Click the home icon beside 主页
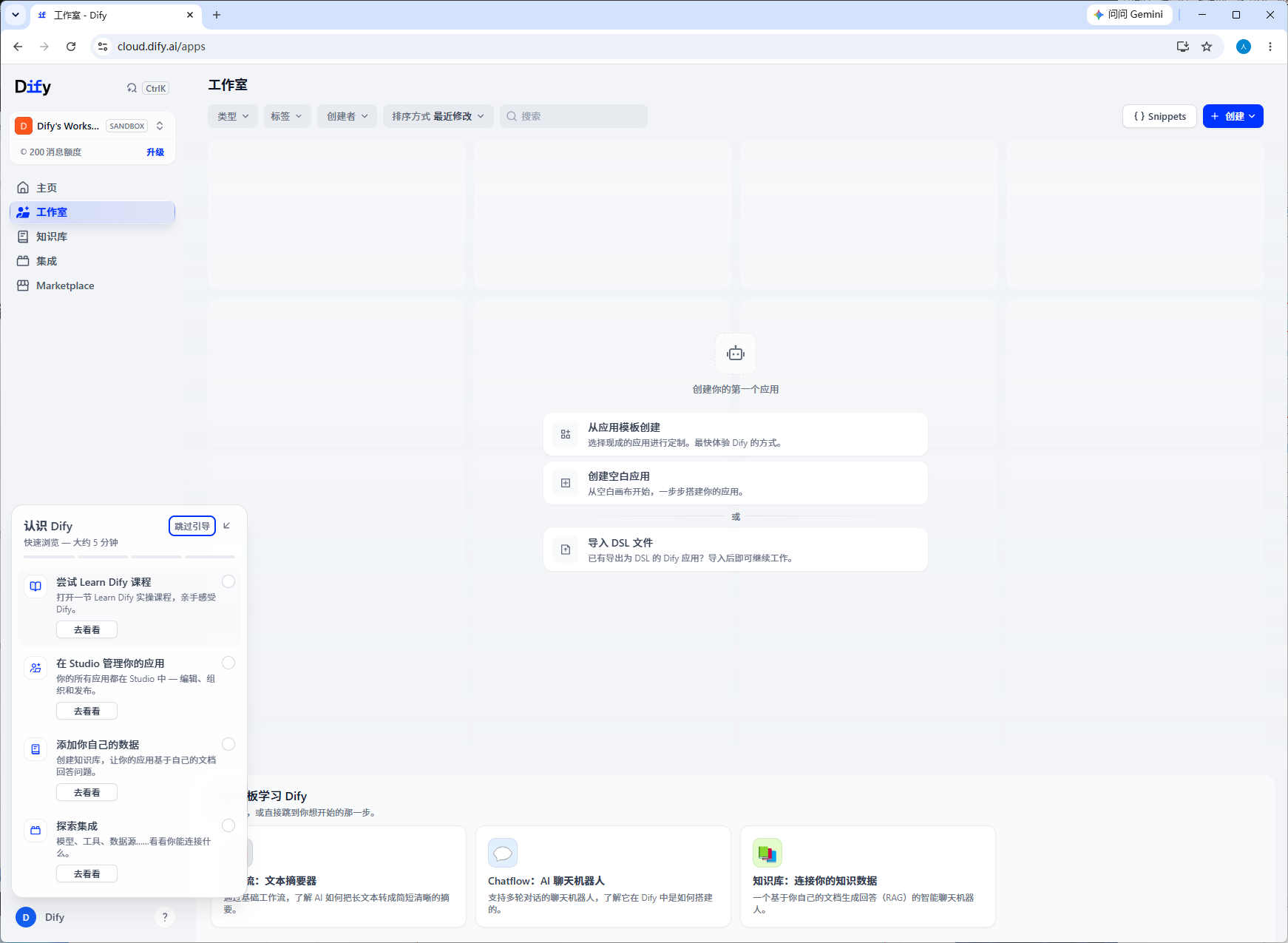The height and width of the screenshot is (943, 1288). 23,188
